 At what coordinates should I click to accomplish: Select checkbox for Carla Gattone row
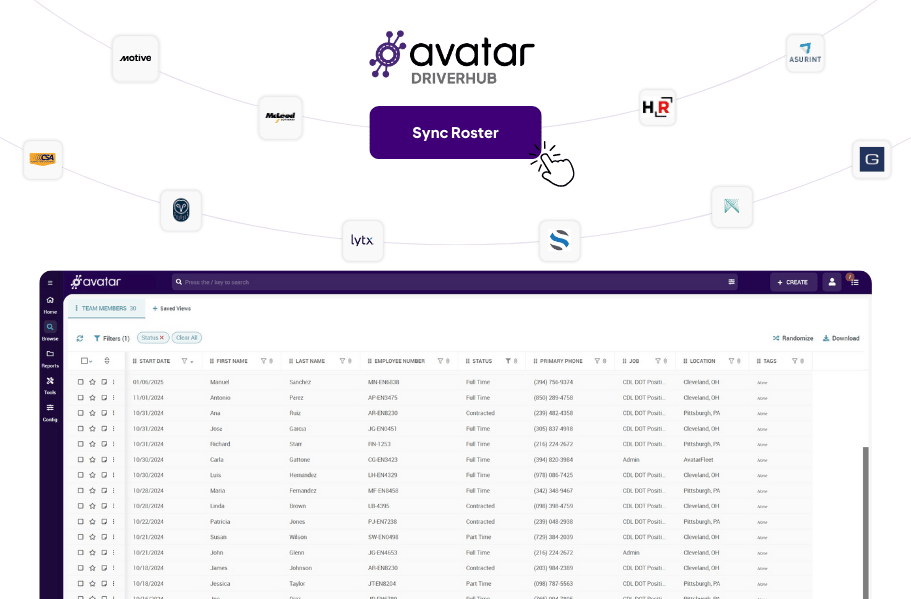click(81, 460)
